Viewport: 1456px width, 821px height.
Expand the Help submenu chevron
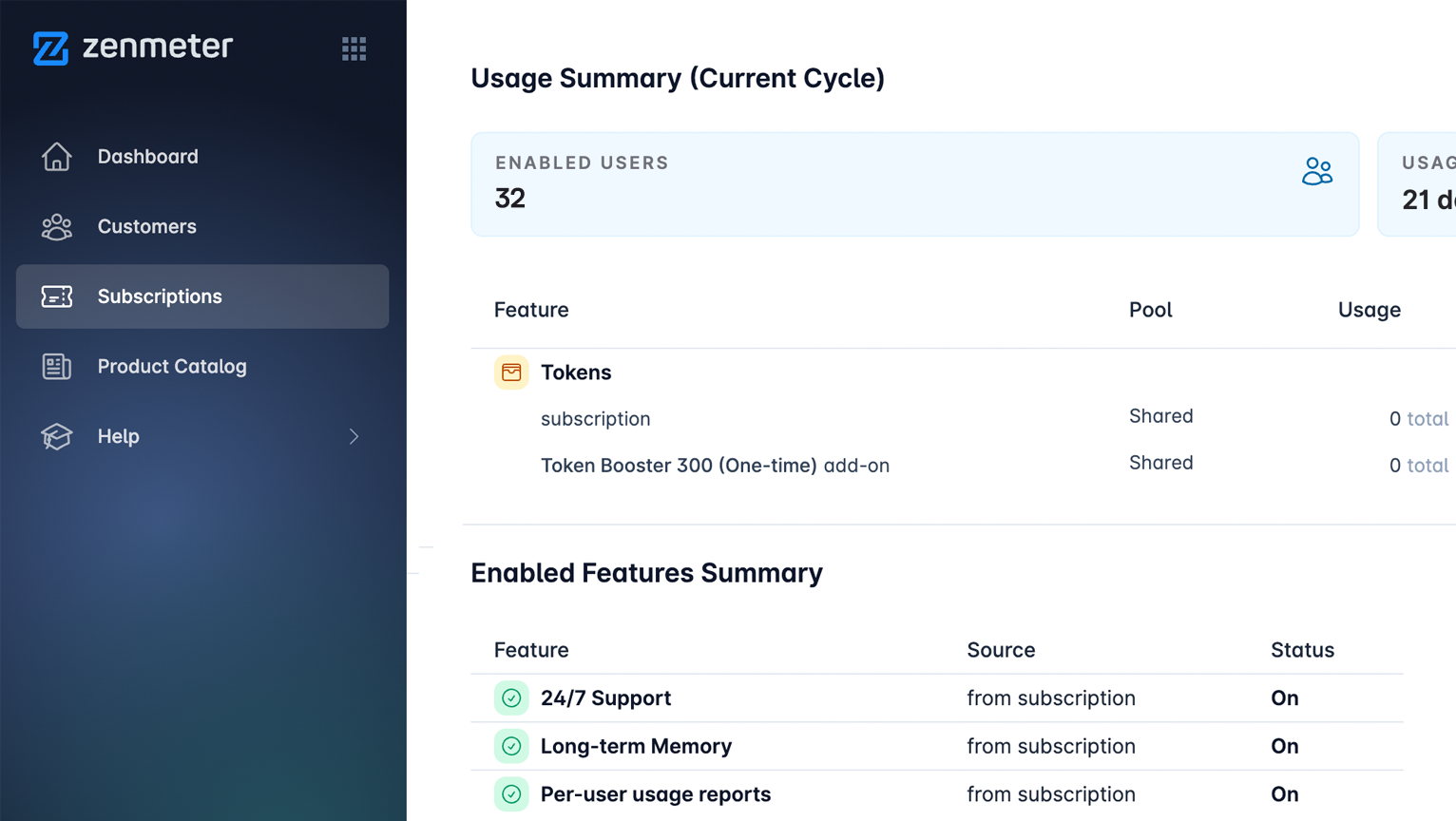click(354, 436)
